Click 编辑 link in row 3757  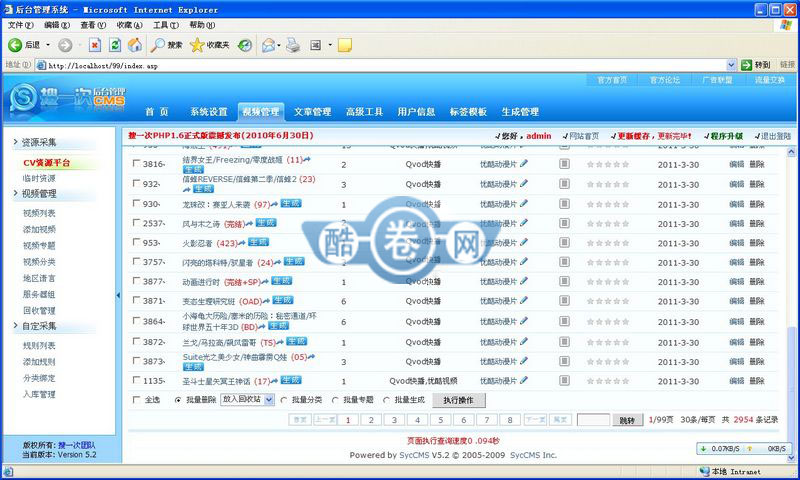(736, 262)
